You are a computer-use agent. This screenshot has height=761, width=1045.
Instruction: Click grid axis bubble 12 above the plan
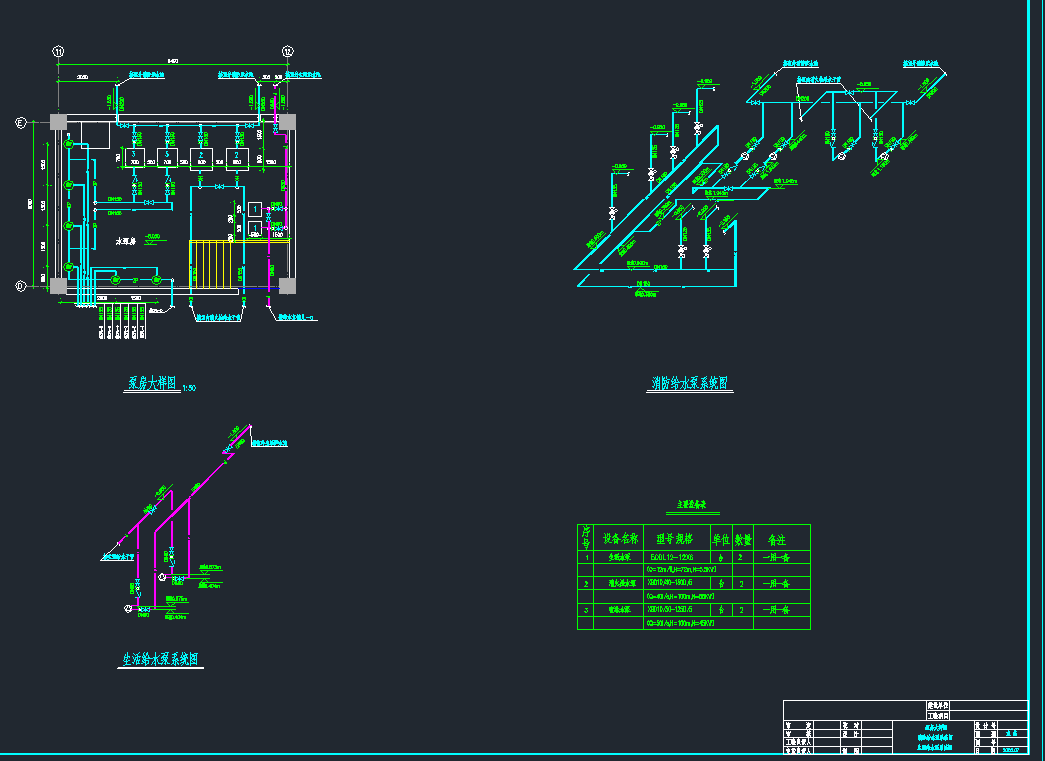click(287, 51)
